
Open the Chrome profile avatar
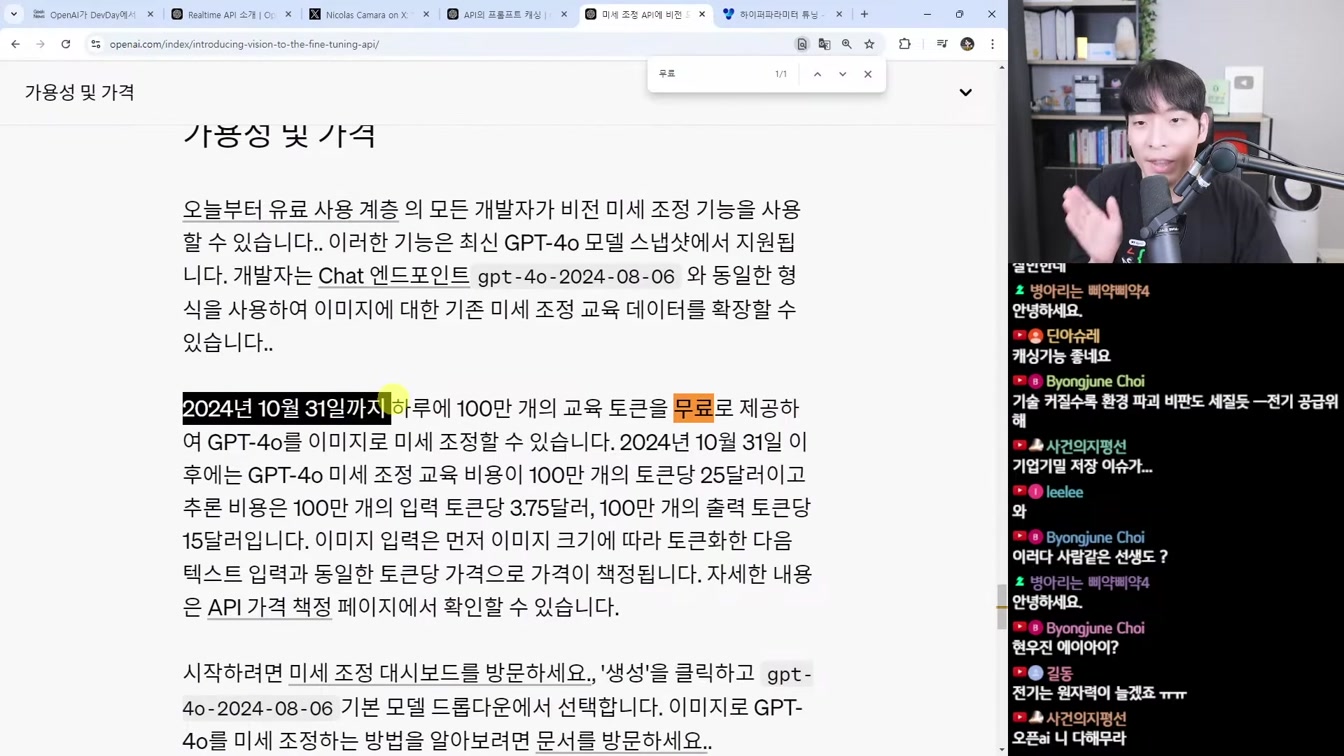(x=967, y=44)
